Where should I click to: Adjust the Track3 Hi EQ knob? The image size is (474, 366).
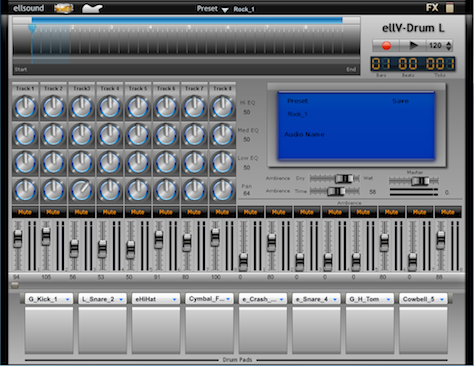[81, 107]
